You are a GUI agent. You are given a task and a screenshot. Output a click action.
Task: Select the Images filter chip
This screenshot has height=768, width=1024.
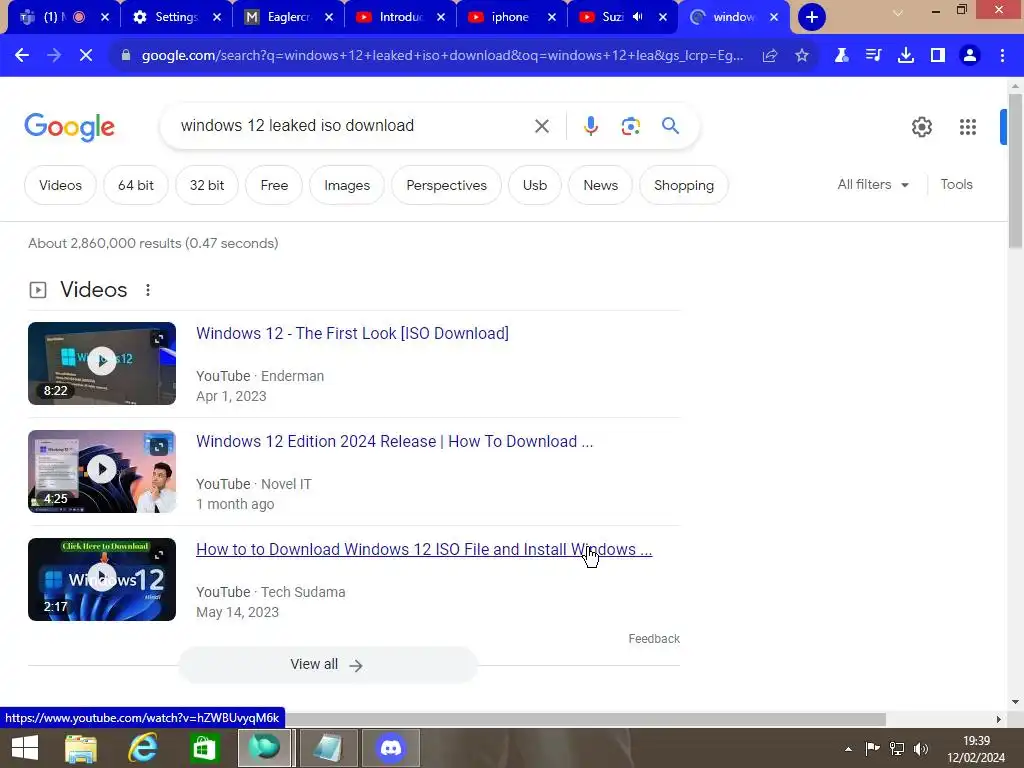coord(347,185)
